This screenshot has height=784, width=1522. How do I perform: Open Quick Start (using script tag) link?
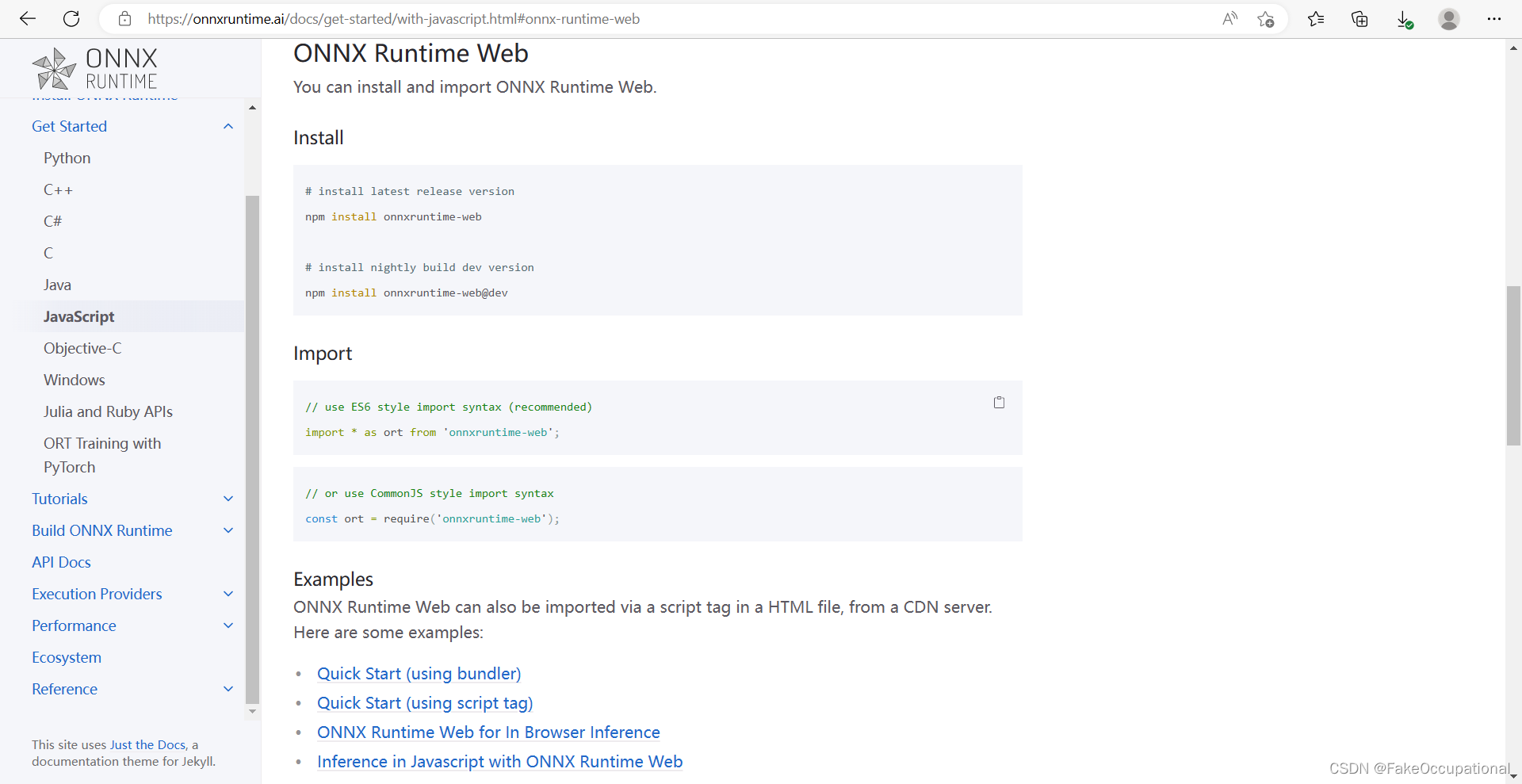425,702
